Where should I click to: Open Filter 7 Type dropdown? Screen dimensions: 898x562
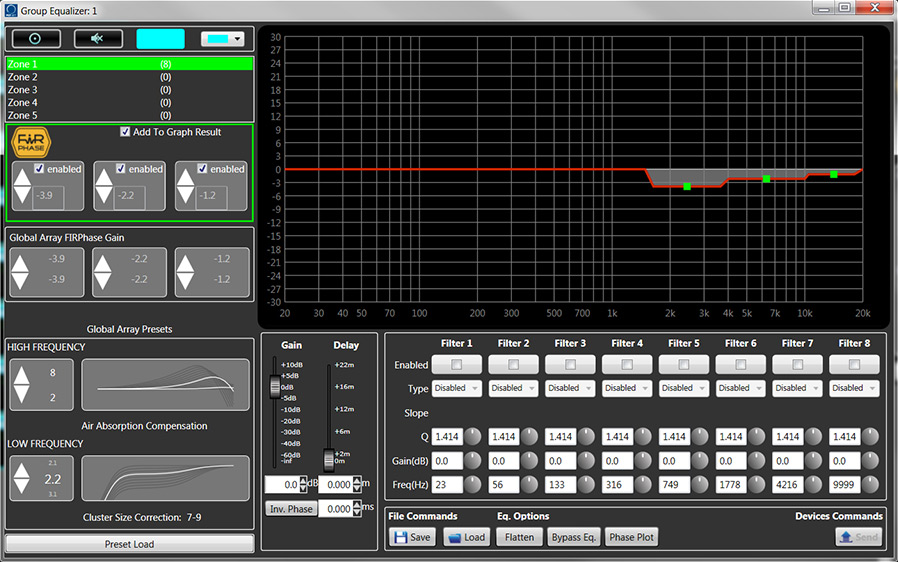pyautogui.click(x=797, y=388)
